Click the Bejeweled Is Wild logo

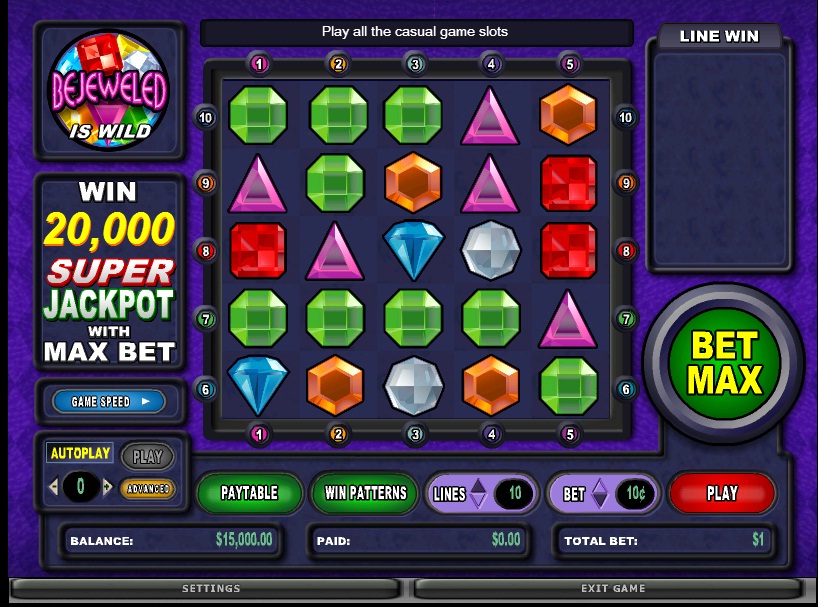[109, 90]
